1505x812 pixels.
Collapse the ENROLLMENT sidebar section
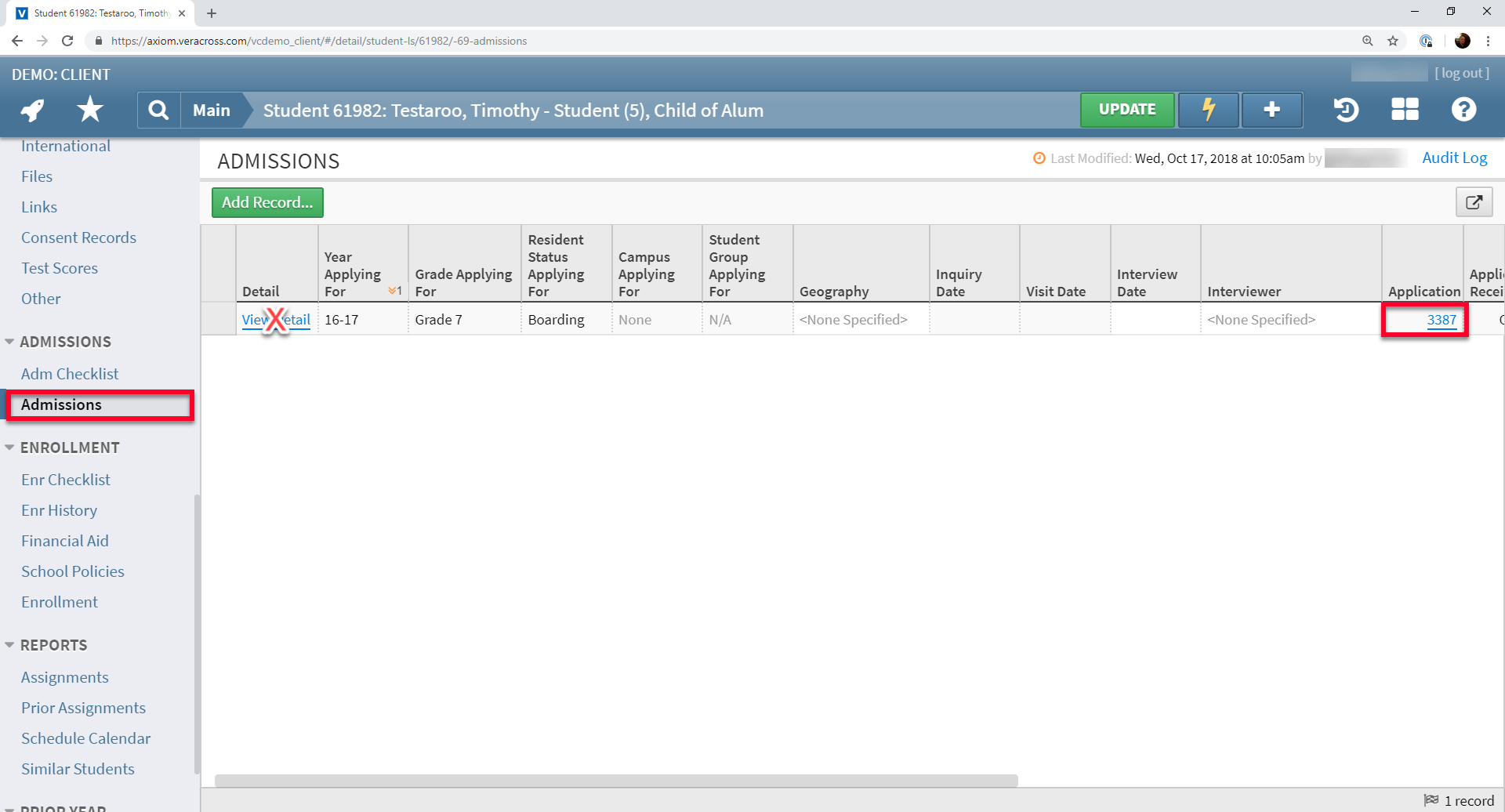(9, 448)
